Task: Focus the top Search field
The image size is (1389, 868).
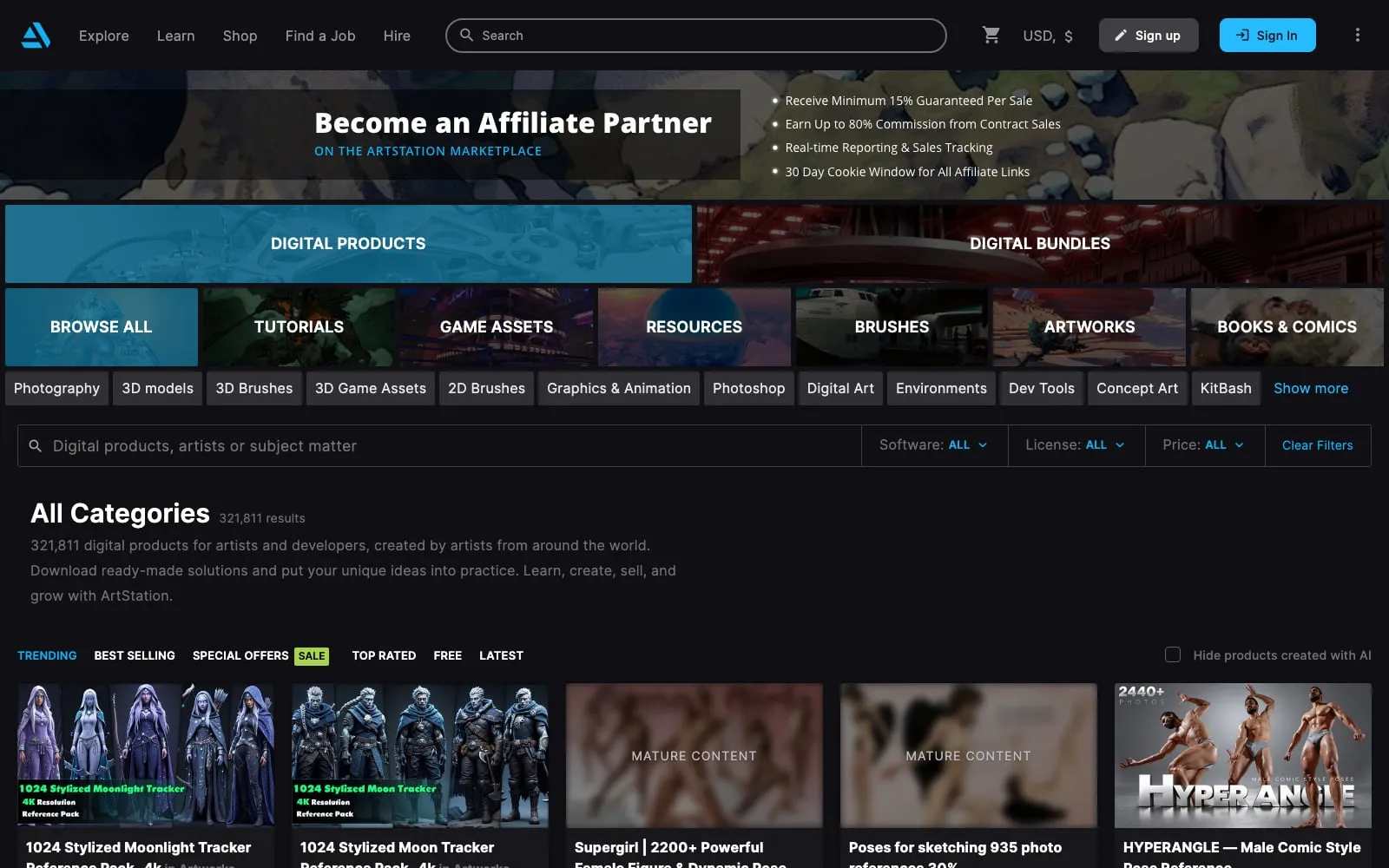Action: (x=696, y=36)
